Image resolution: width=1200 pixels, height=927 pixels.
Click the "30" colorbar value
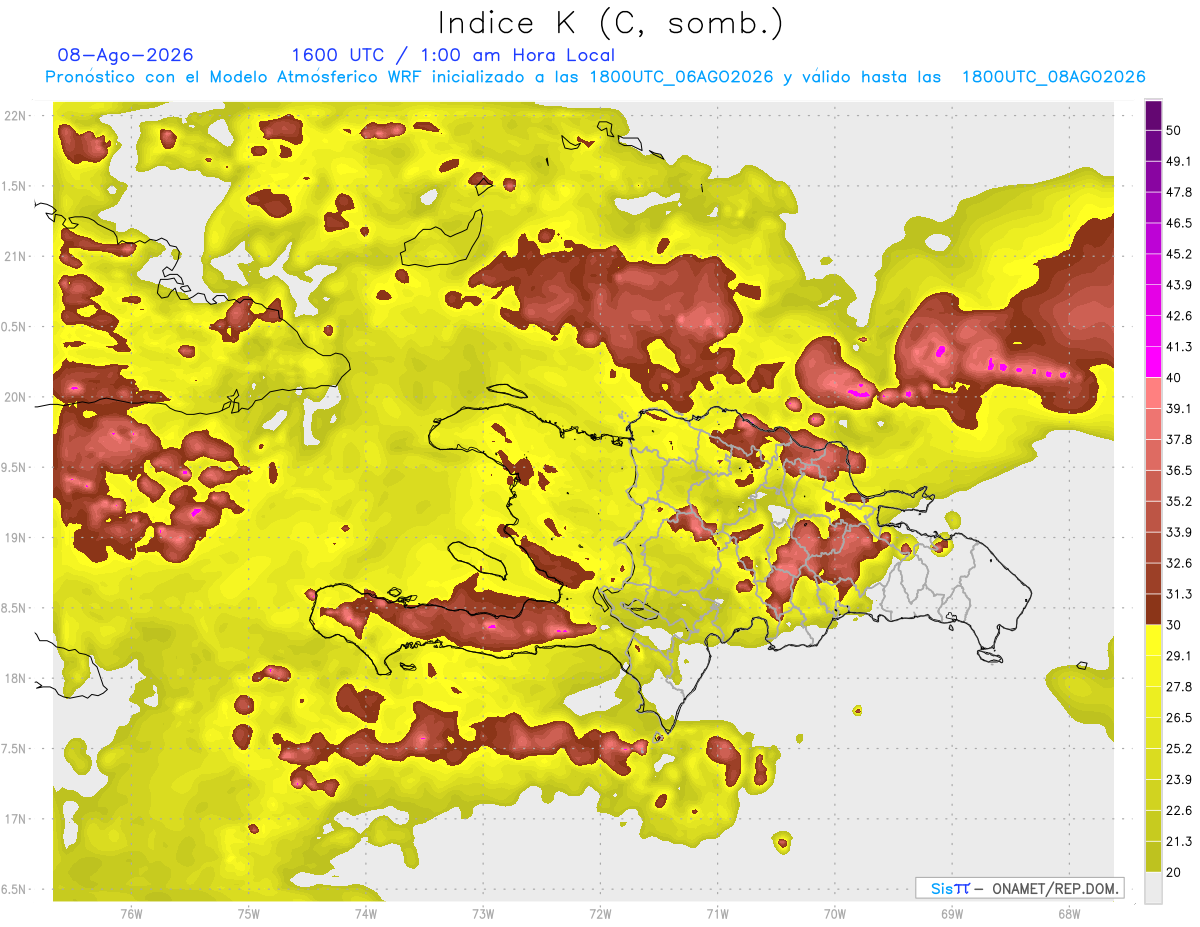pos(1174,625)
